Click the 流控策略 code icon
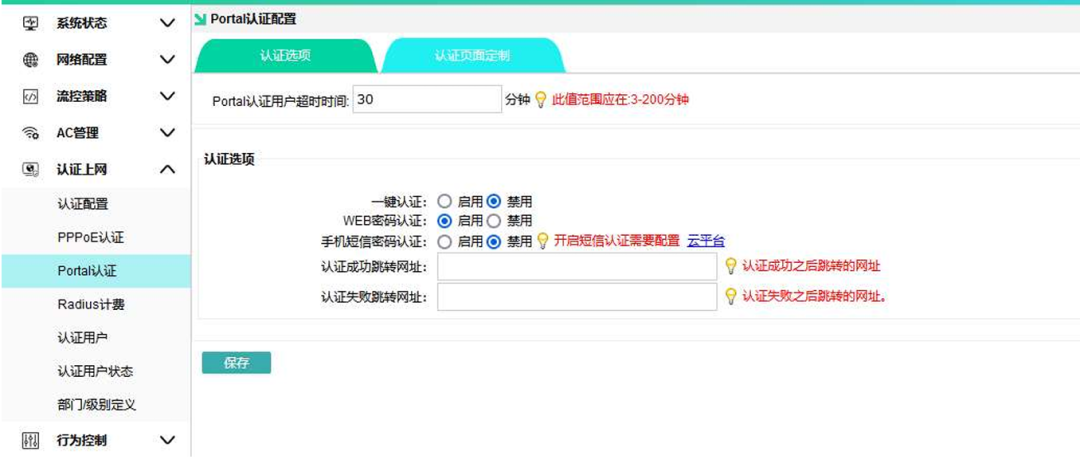Viewport: 1080px width, 471px height. point(30,96)
